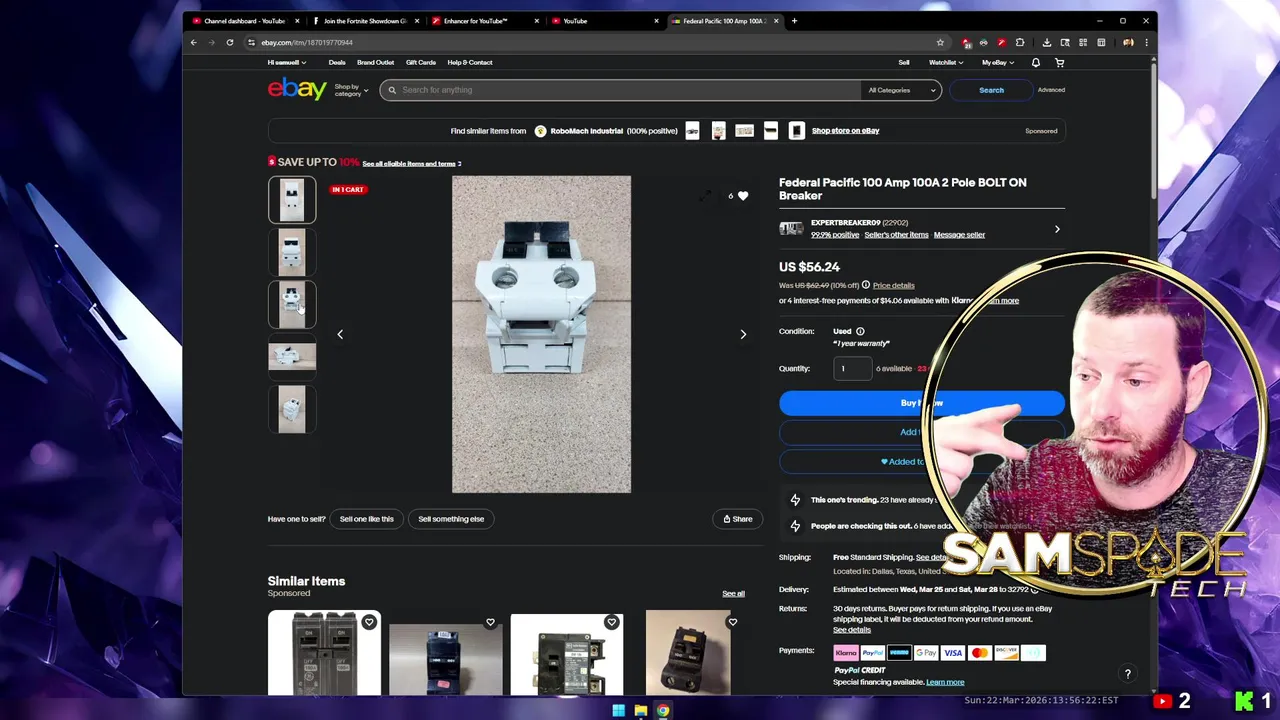The width and height of the screenshot is (1280, 720).
Task: Open See all eligible items and terms
Action: point(409,163)
